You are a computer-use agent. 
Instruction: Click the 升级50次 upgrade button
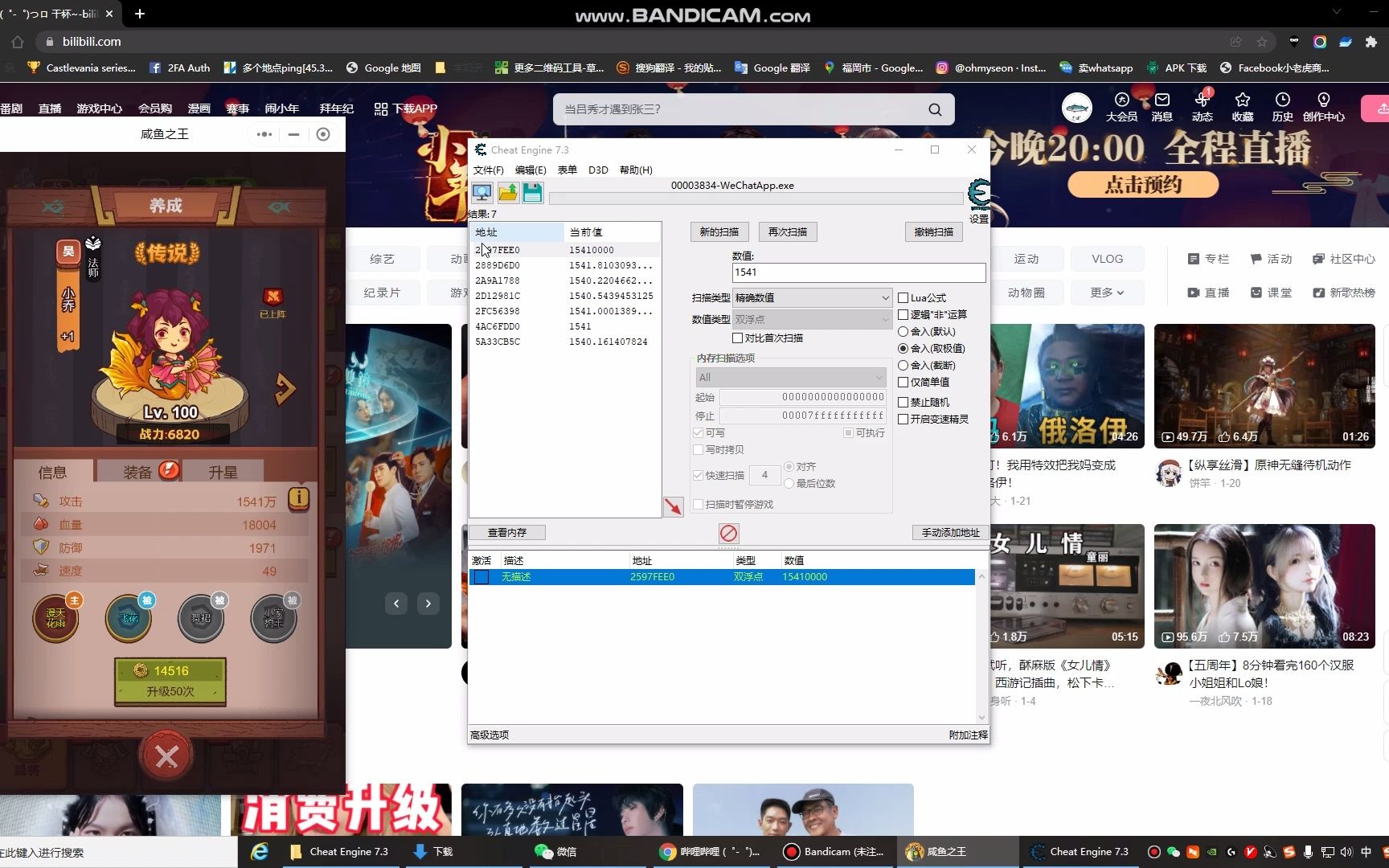(170, 682)
